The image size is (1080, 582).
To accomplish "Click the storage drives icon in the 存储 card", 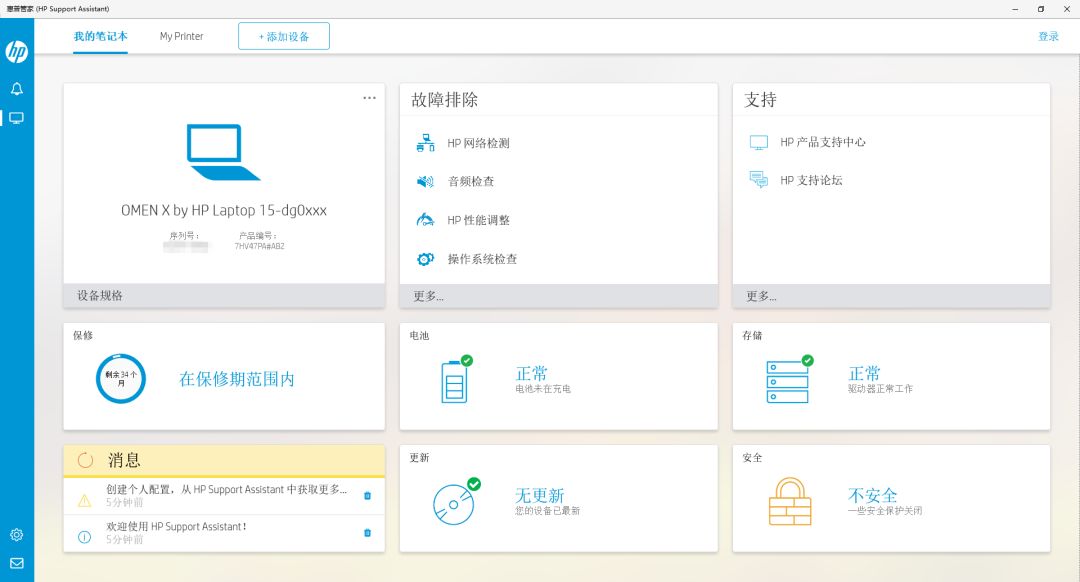I will [x=789, y=380].
